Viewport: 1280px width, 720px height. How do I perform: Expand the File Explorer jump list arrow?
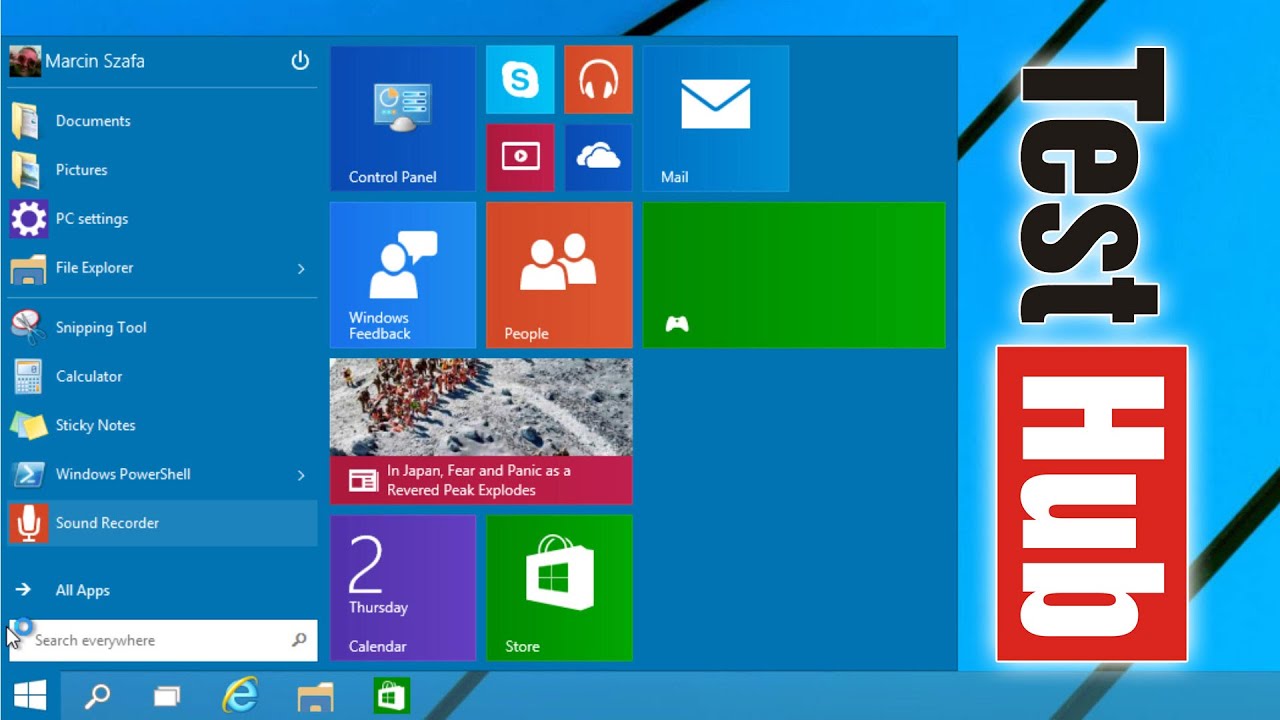pyautogui.click(x=301, y=268)
